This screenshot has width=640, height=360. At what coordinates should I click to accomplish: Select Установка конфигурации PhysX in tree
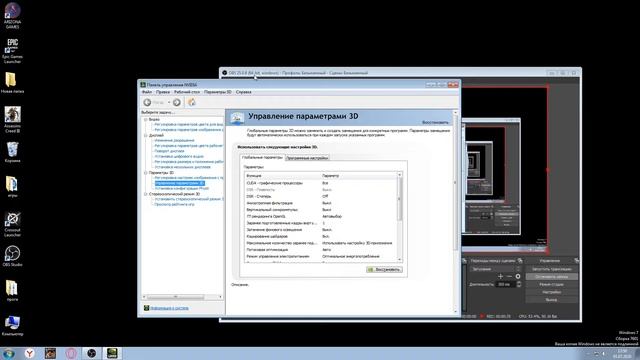pyautogui.click(x=182, y=189)
